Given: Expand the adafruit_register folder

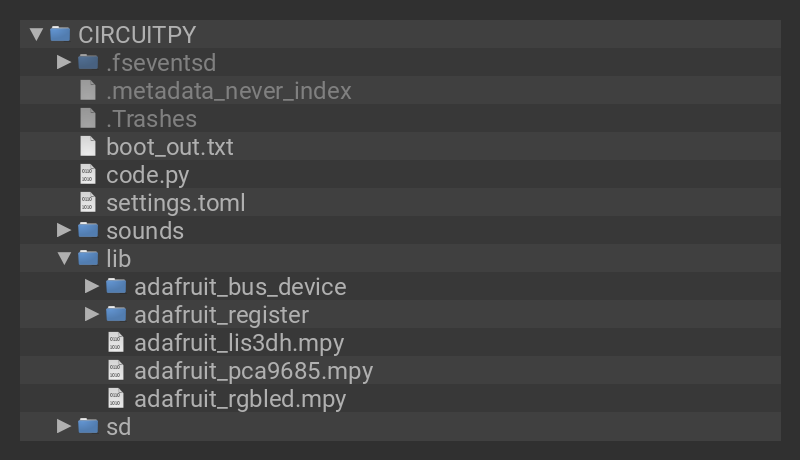Looking at the screenshot, I should [x=92, y=314].
